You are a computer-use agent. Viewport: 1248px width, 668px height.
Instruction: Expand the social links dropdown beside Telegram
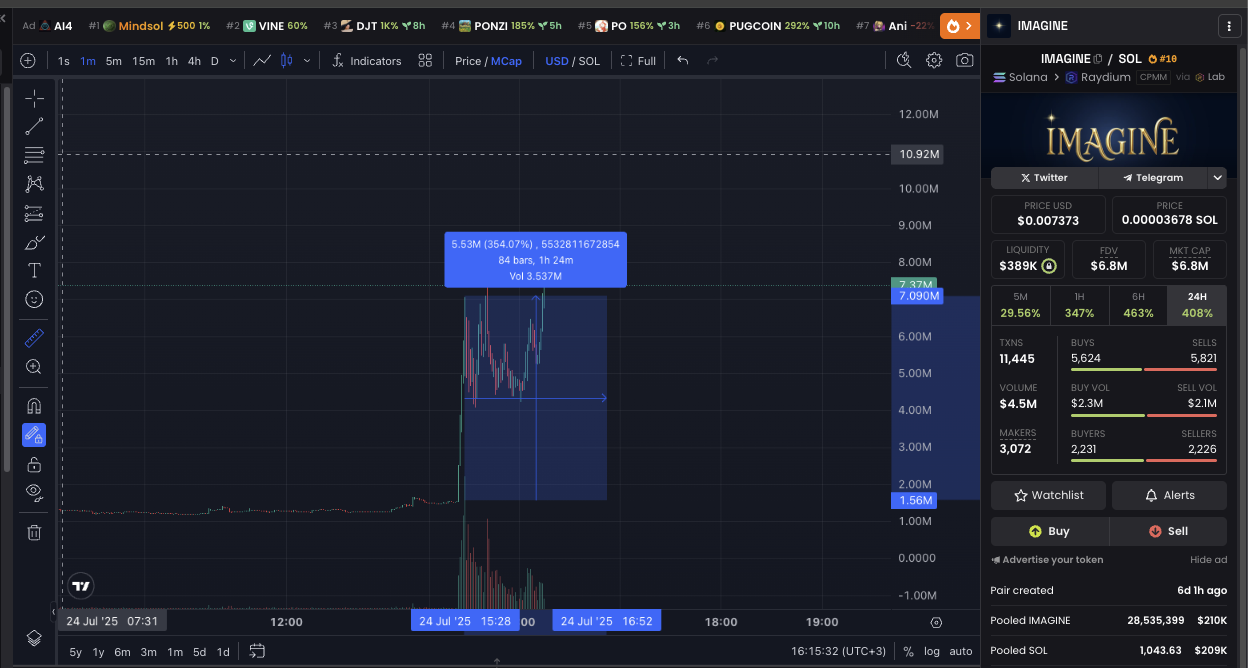[1217, 177]
